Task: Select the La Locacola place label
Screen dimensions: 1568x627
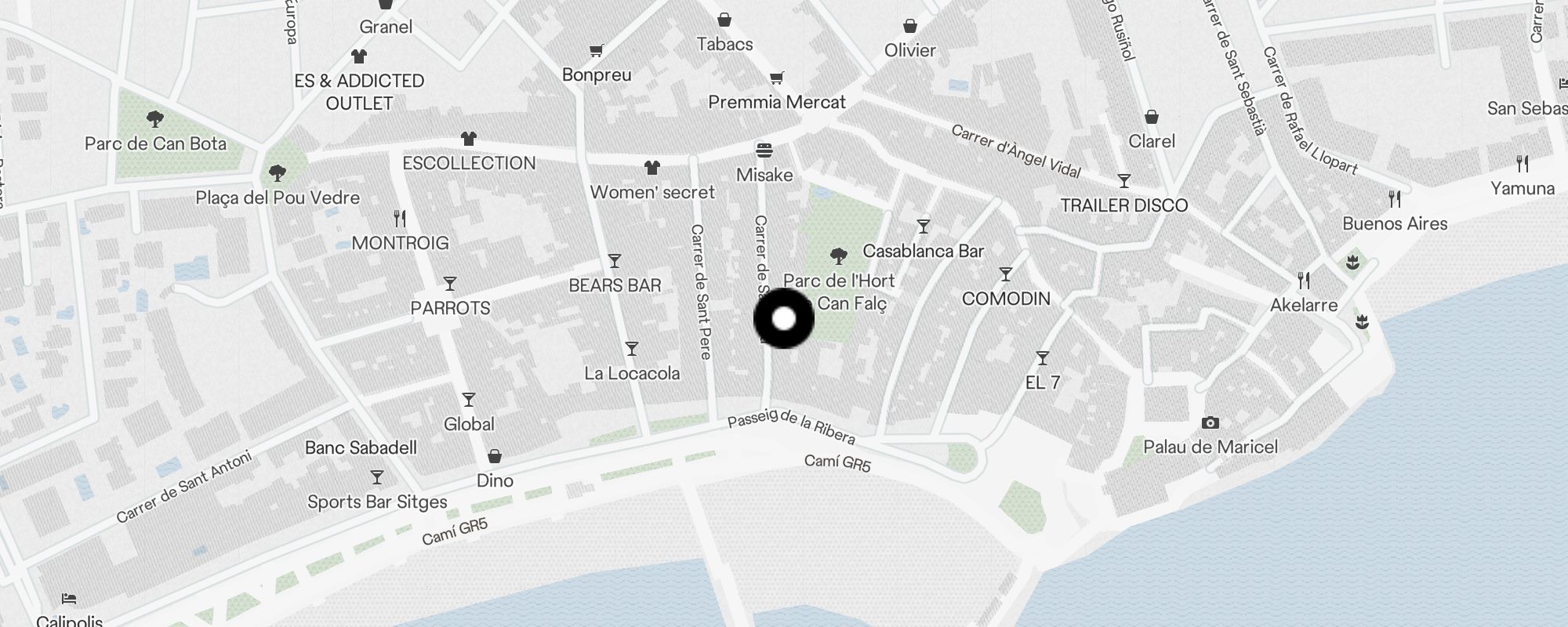Action: (x=632, y=373)
